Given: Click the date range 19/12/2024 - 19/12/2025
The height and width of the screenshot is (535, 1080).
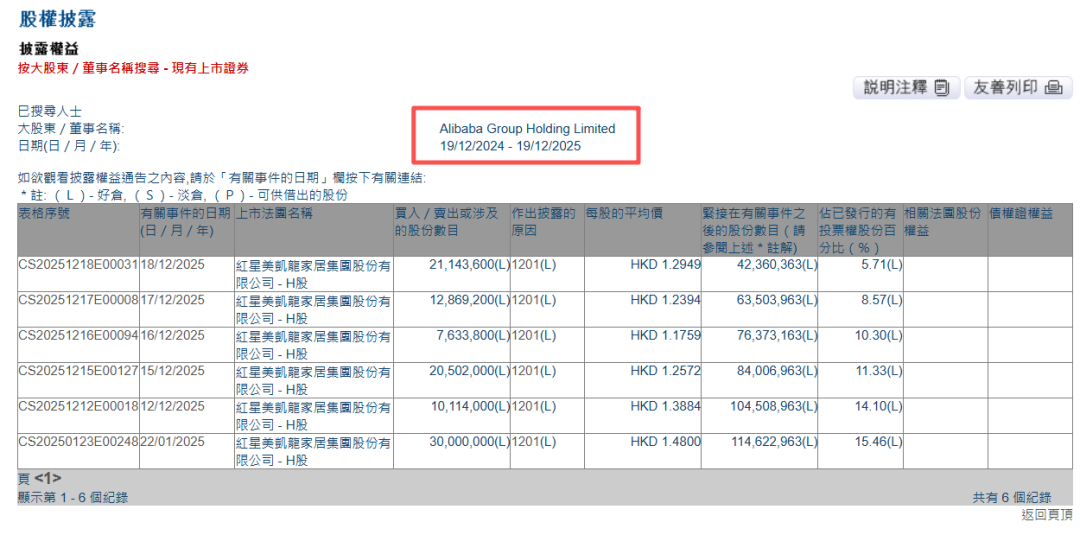Looking at the screenshot, I should tap(510, 146).
